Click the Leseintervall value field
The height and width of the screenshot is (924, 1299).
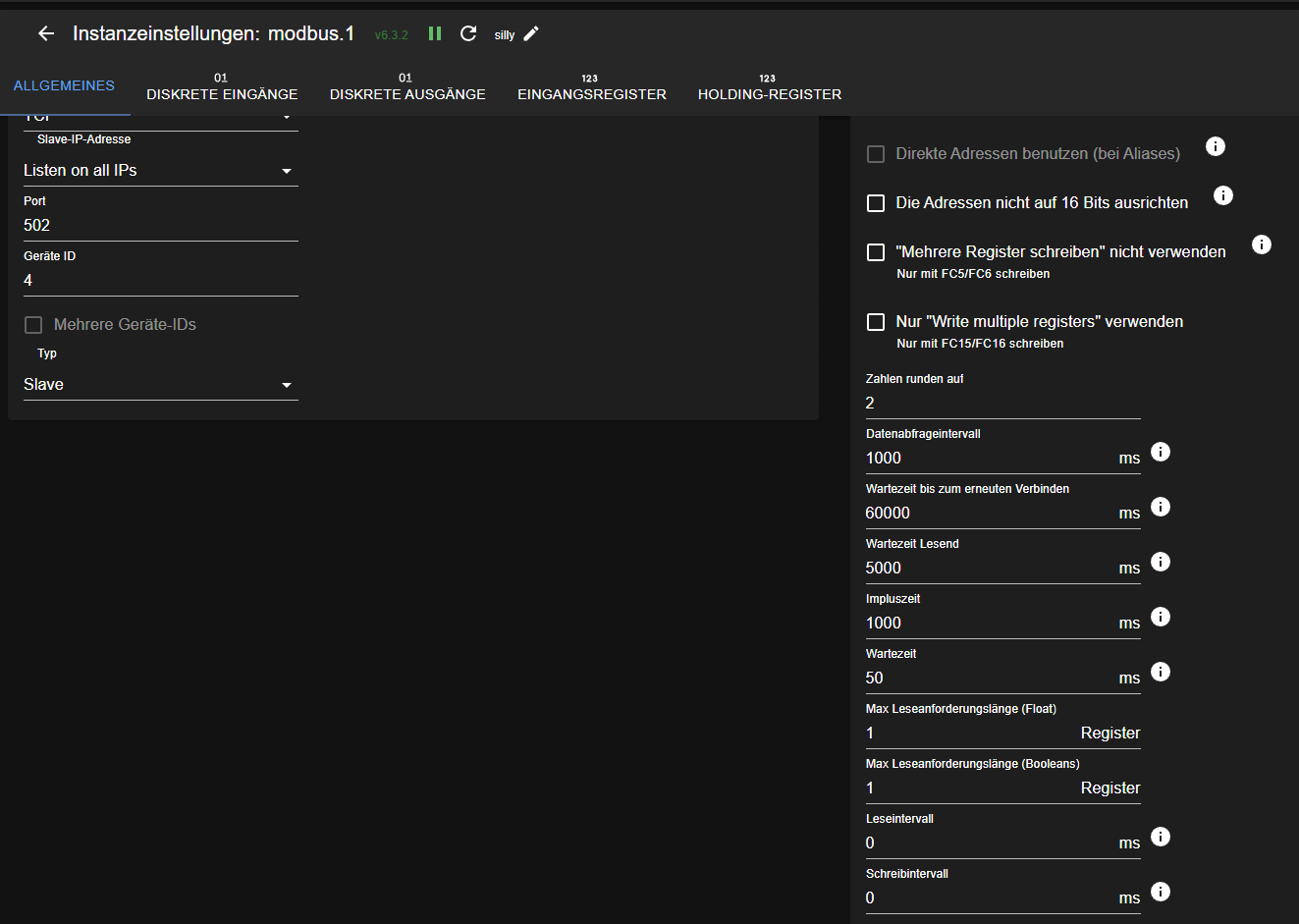coord(990,842)
